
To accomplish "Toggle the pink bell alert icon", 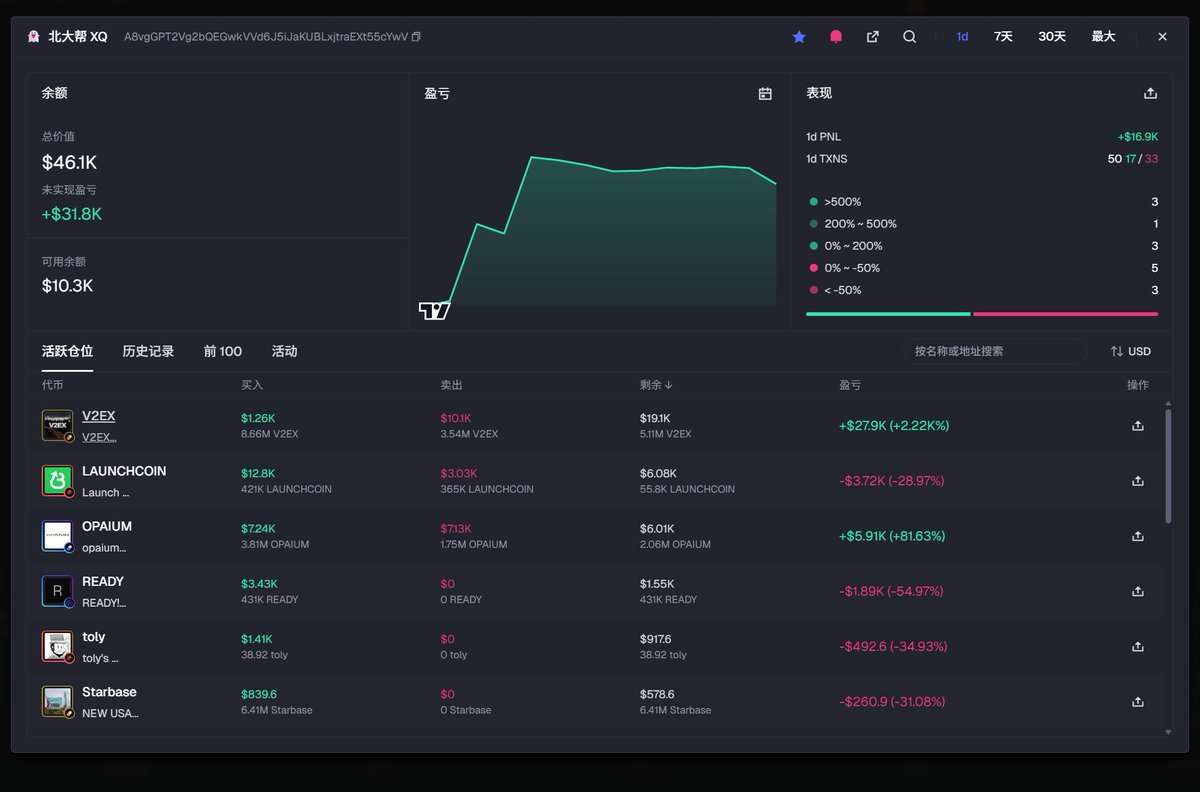I will pos(836,37).
